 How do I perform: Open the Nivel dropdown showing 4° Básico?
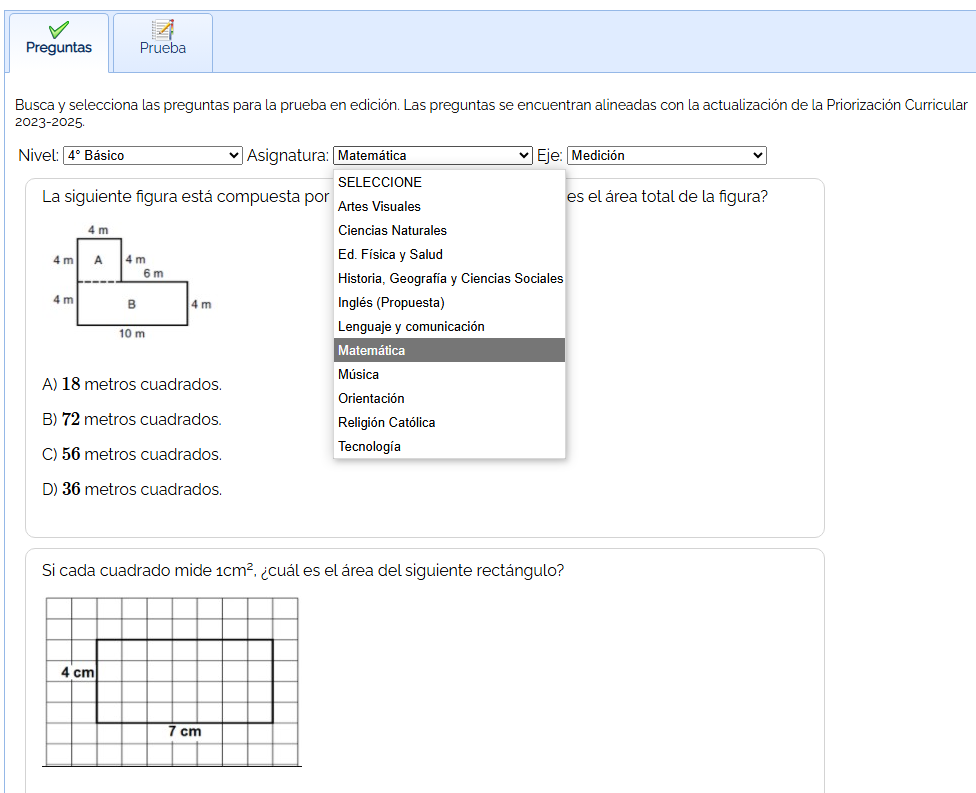[x=152, y=156]
